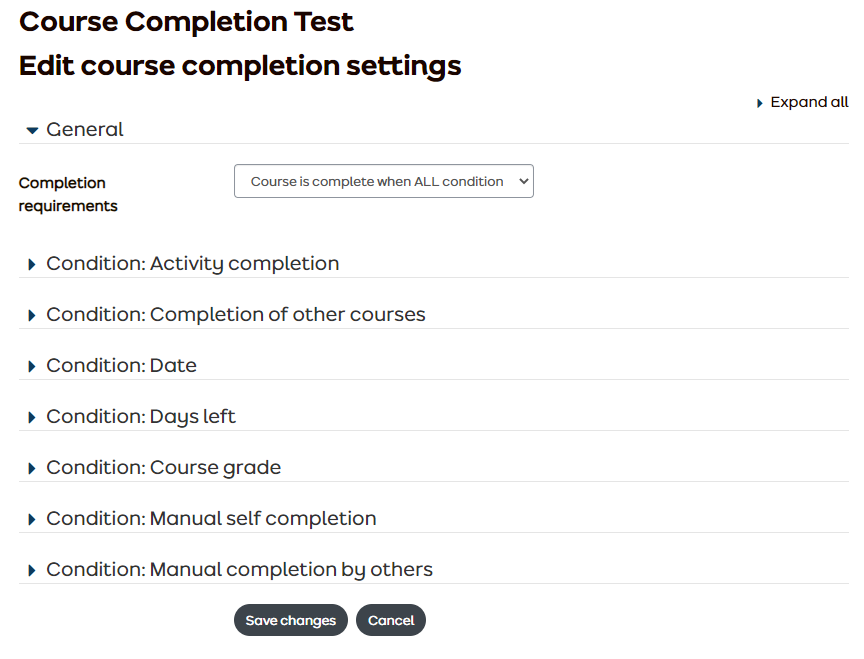Image resolution: width=864 pixels, height=659 pixels.
Task: Open the Completion requirements dropdown
Action: 383,181
